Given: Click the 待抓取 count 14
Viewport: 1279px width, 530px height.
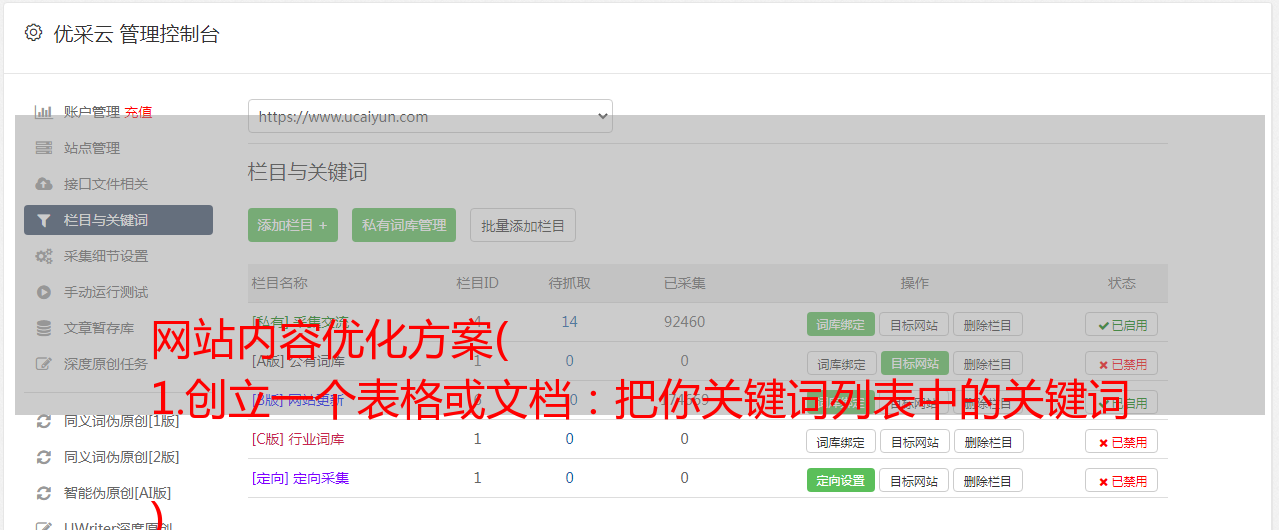Looking at the screenshot, I should [569, 322].
